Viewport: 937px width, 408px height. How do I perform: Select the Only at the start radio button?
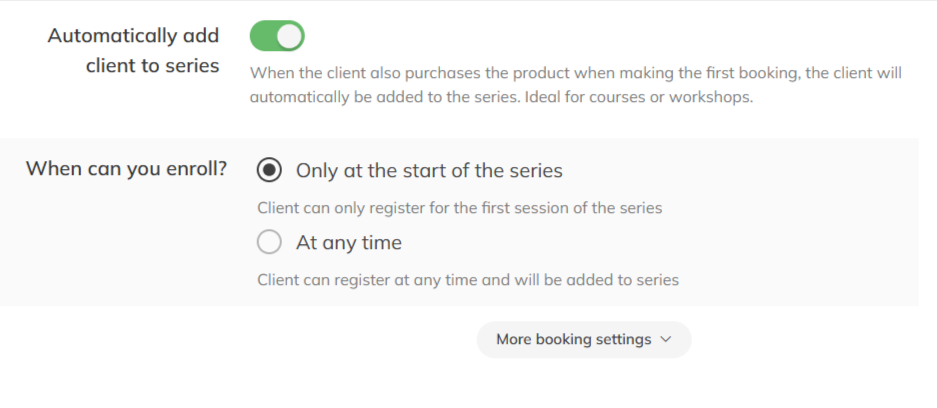[x=269, y=170]
